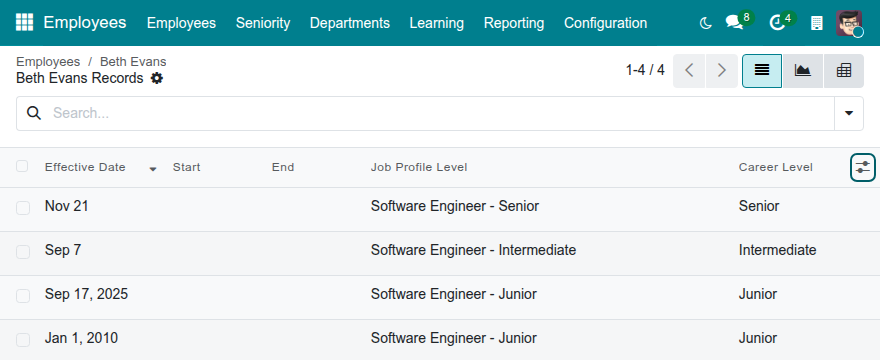Click Software Engineer - Intermediate cell

[473, 250]
